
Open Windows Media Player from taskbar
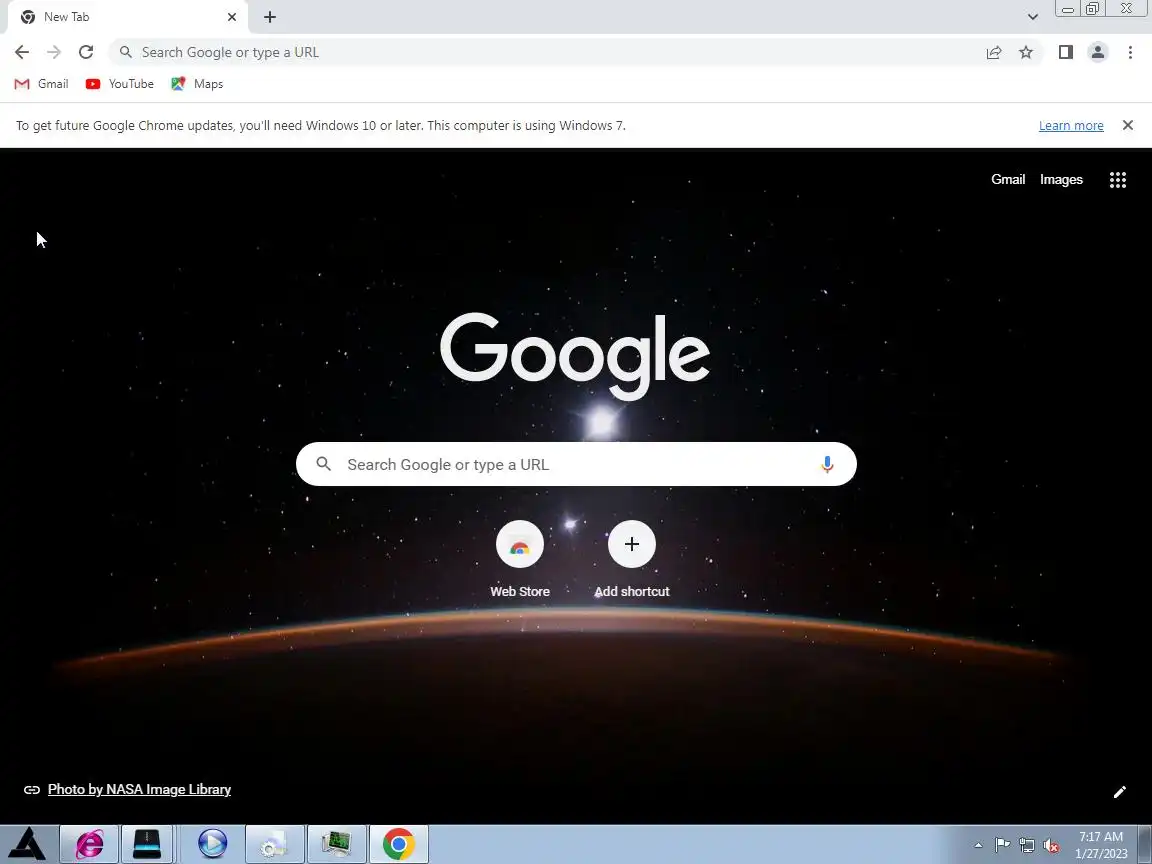pos(212,843)
